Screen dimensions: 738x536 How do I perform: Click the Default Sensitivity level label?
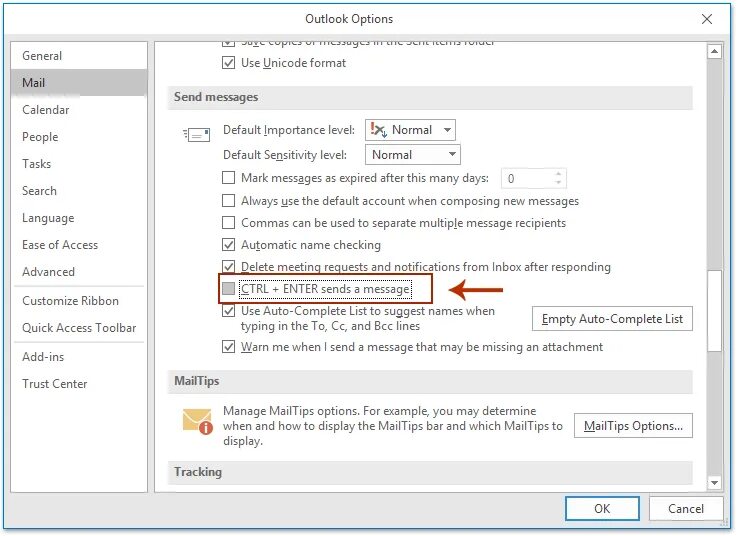pos(285,154)
